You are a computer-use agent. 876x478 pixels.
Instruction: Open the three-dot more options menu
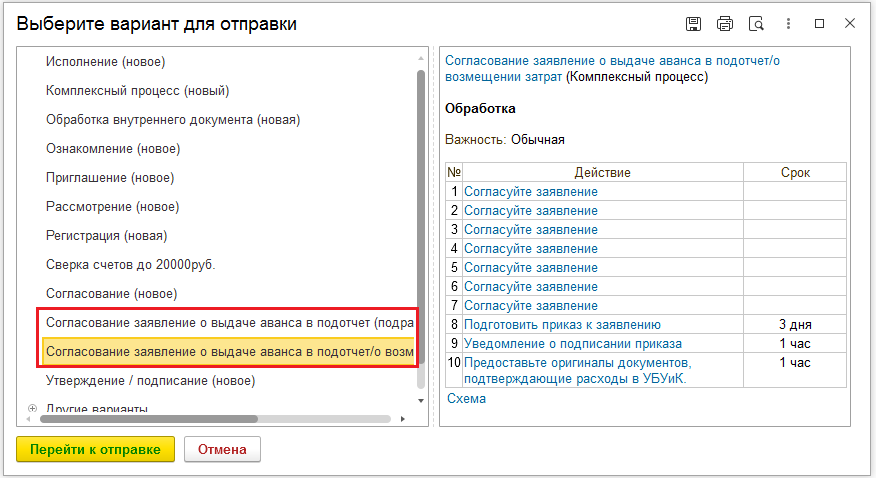click(x=788, y=23)
